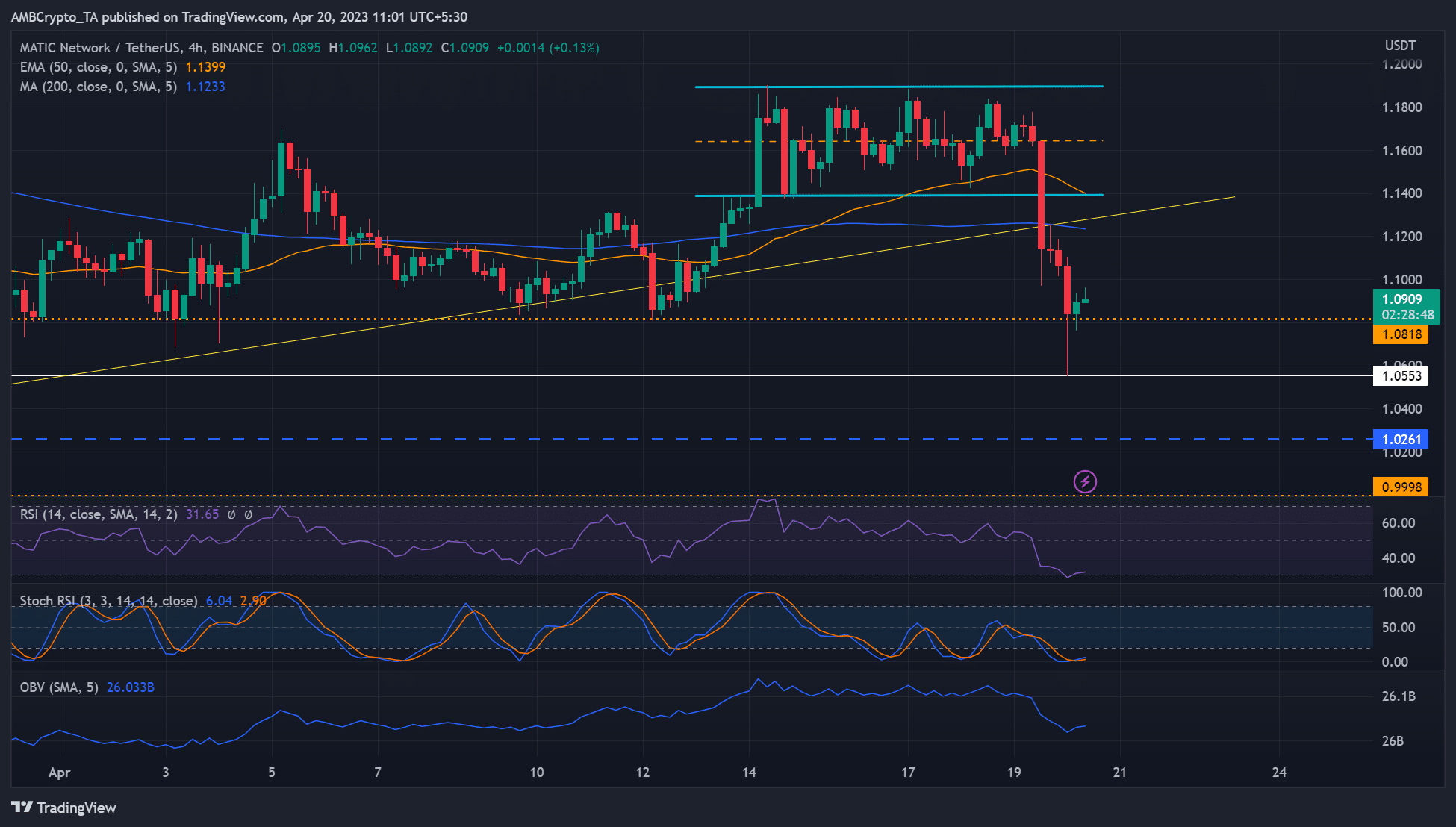Image resolution: width=1456 pixels, height=827 pixels.
Task: Click the 1.1200 price axis tick
Action: pyautogui.click(x=1401, y=237)
